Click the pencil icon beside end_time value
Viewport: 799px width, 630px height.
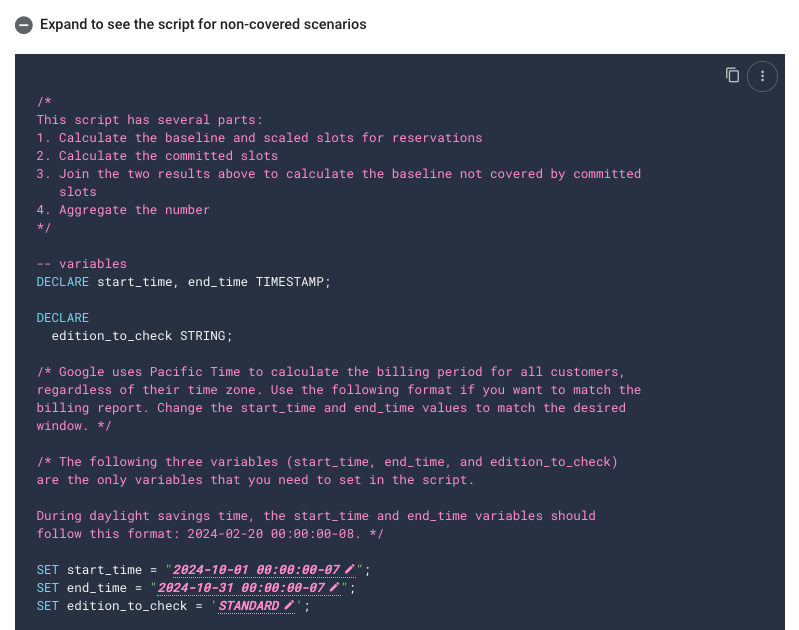(334, 588)
